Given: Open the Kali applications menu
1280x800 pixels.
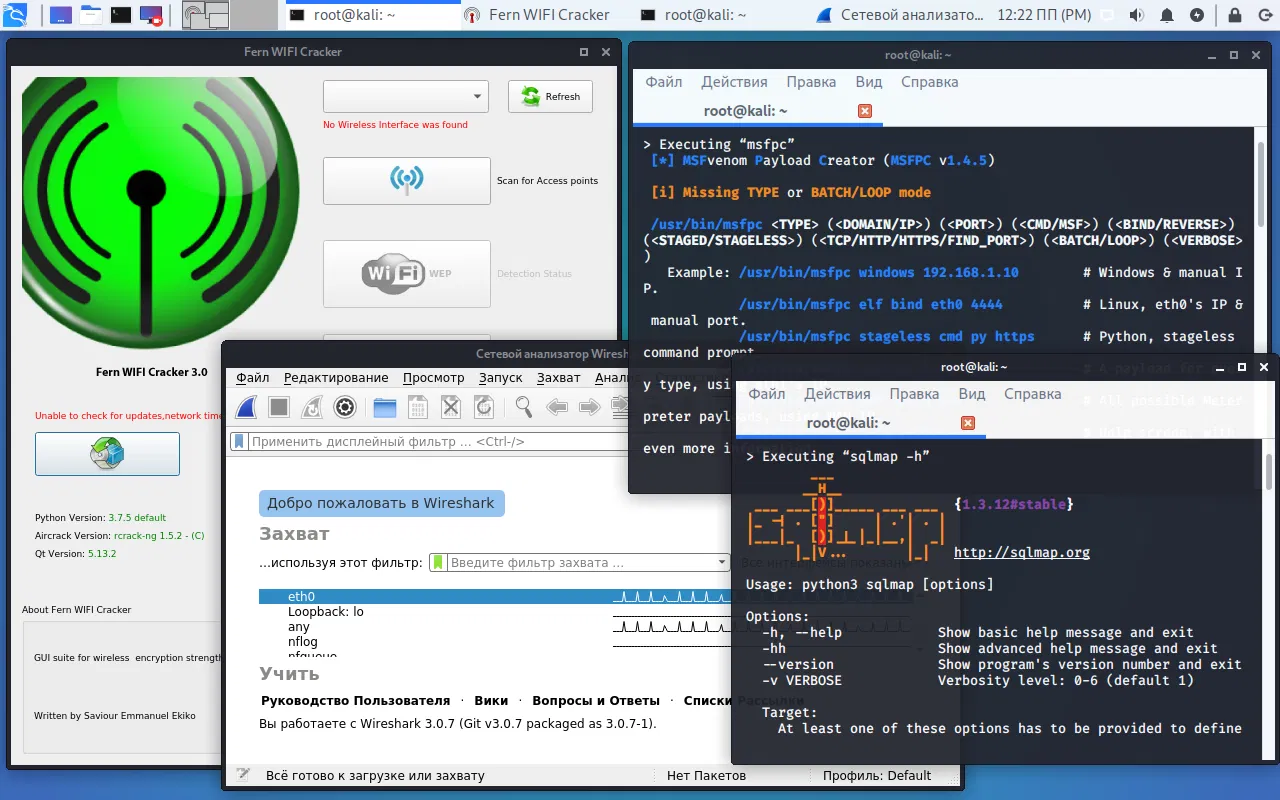Looking at the screenshot, I should 16,15.
